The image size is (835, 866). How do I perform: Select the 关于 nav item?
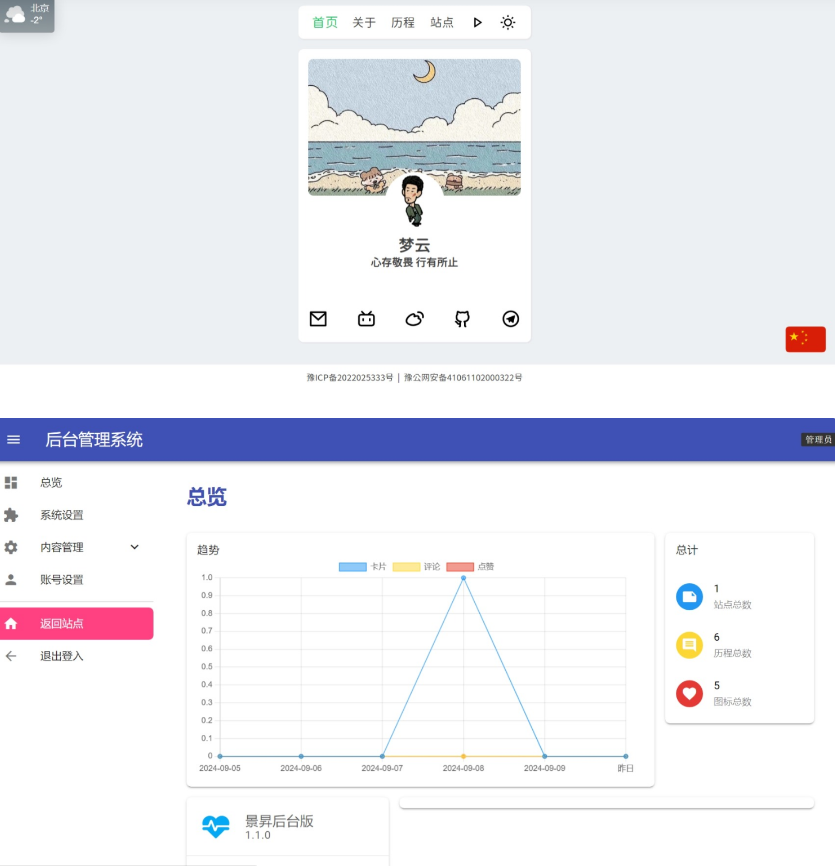(364, 22)
